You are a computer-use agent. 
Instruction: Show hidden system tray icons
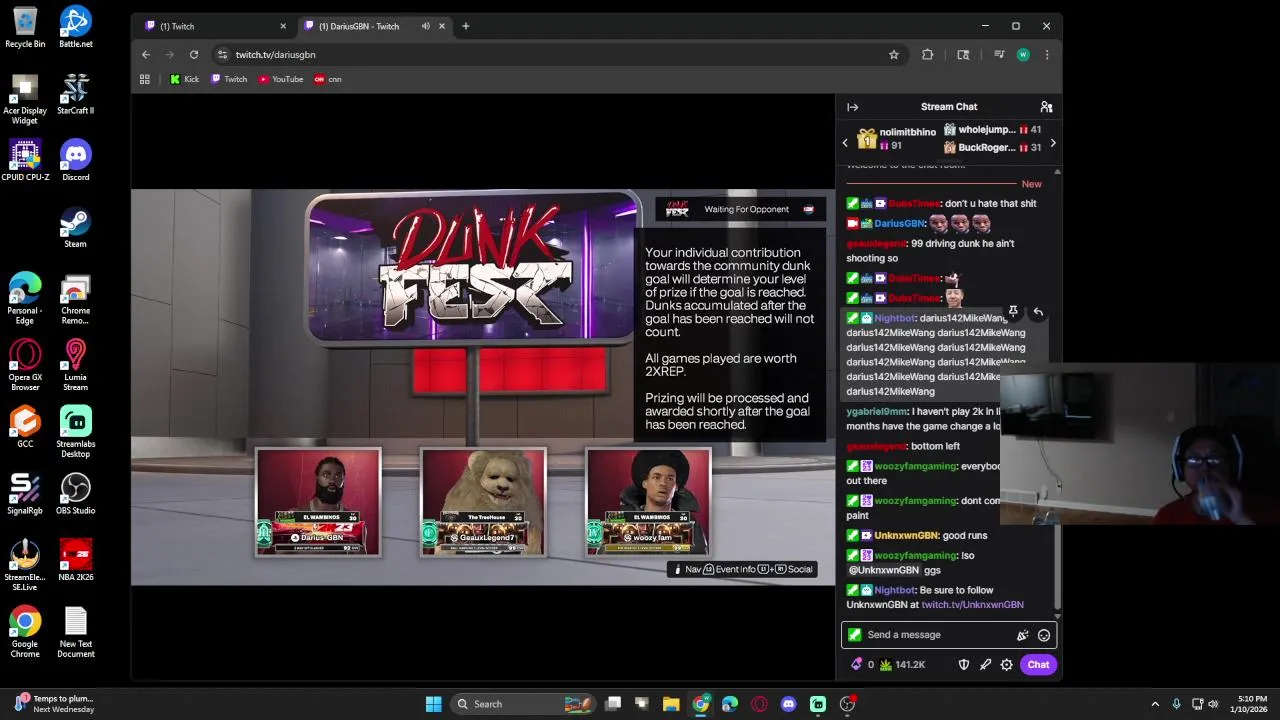tap(1155, 704)
